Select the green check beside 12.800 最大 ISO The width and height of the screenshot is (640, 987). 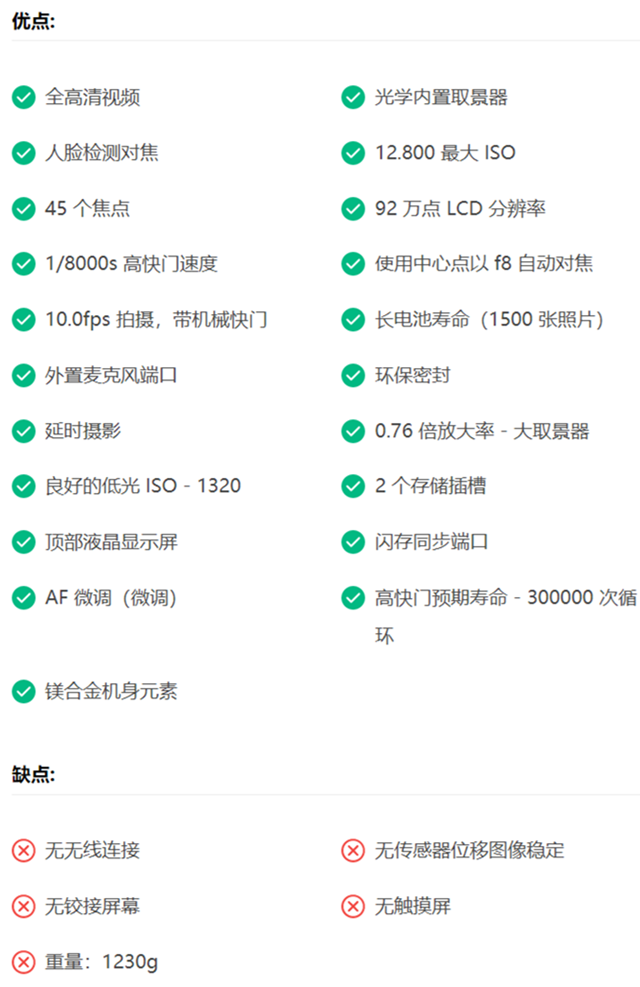tap(353, 153)
